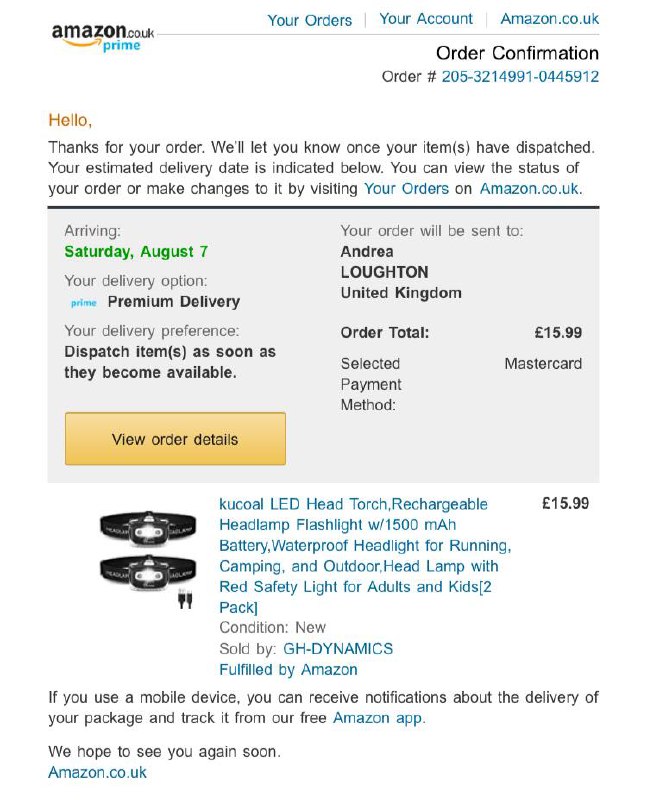
Task: Follow the Amazon.co.uk link after Your Orders in the paragraph
Action: point(529,188)
